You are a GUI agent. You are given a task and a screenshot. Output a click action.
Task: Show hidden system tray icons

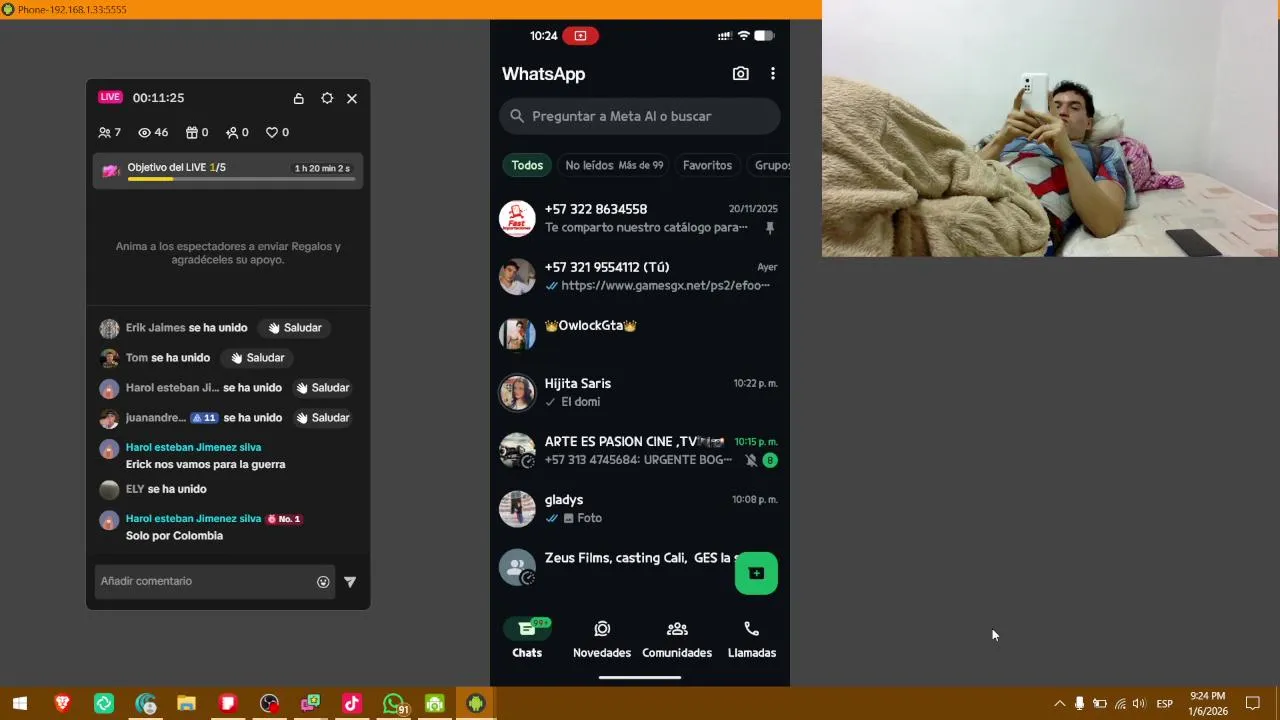[1060, 704]
